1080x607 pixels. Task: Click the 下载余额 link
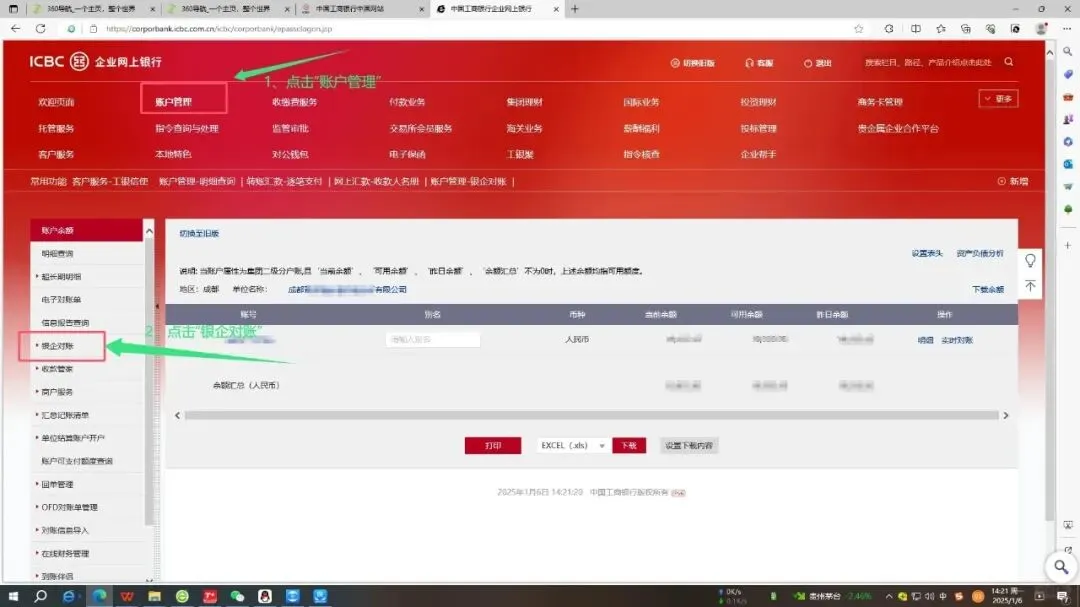pyautogui.click(x=988, y=289)
